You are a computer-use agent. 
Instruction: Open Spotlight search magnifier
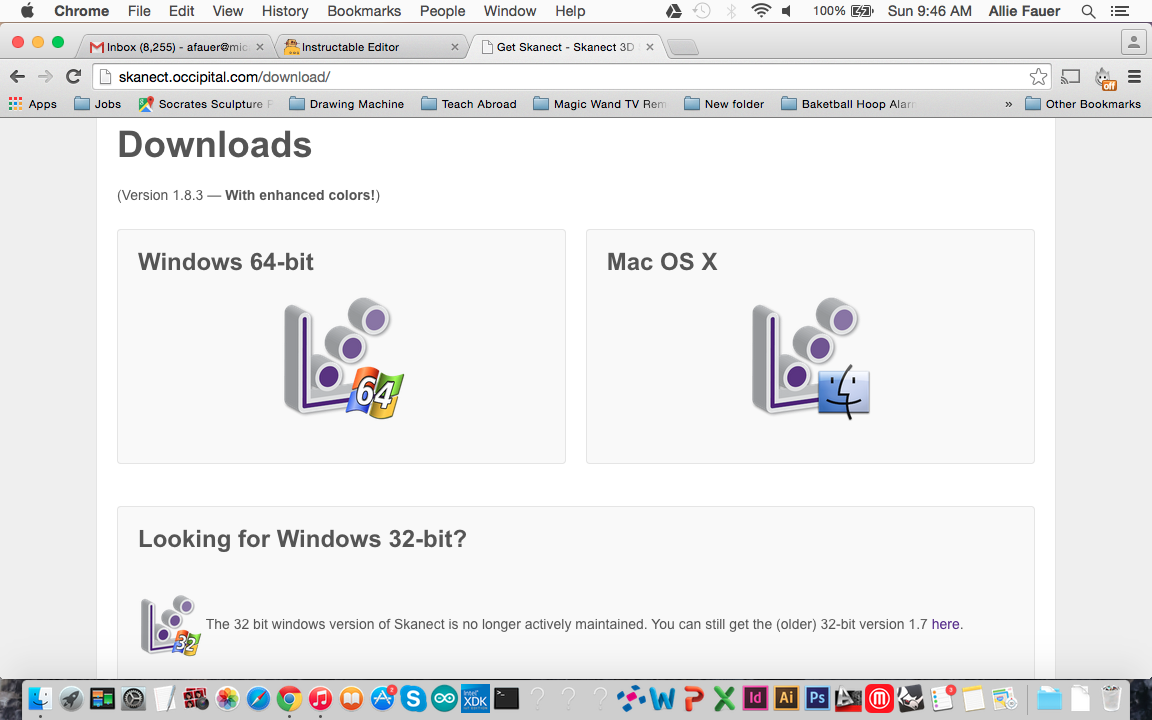(1089, 11)
